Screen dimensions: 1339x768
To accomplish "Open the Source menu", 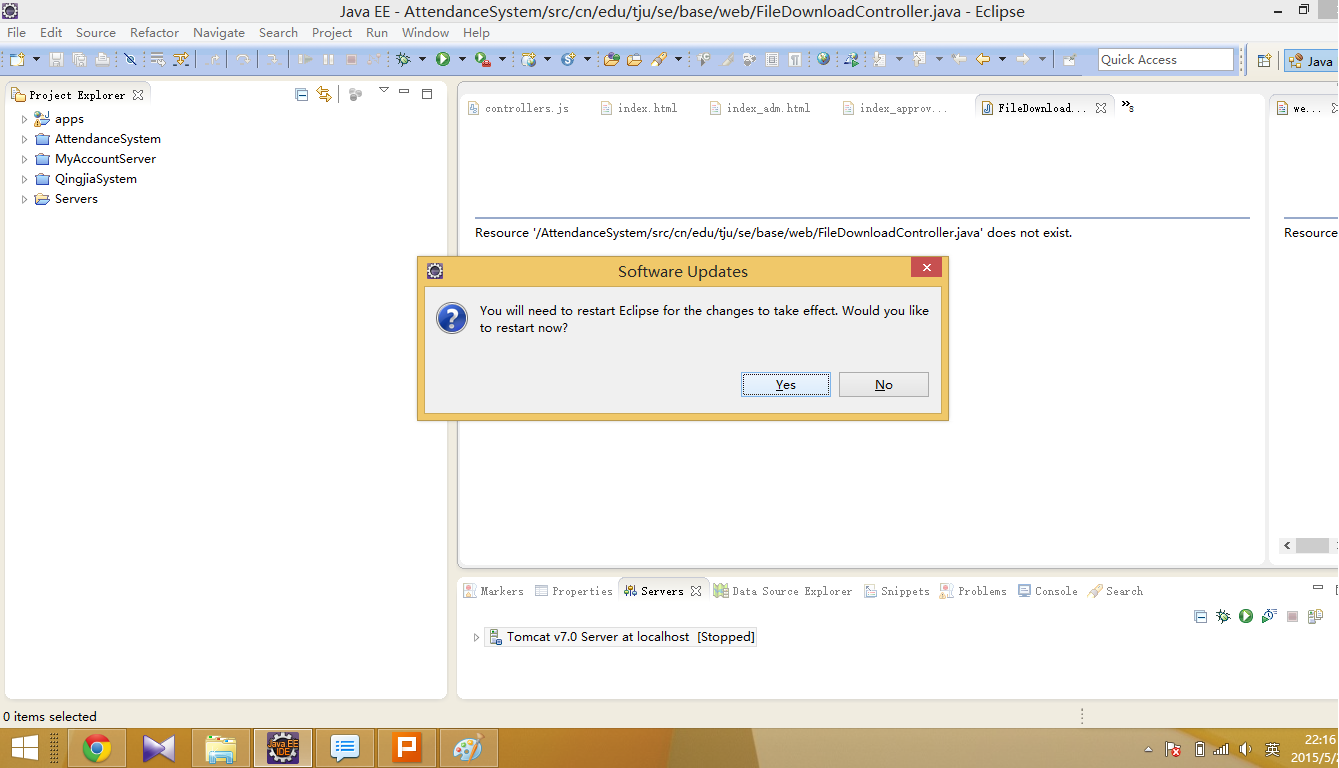I will click(x=96, y=33).
